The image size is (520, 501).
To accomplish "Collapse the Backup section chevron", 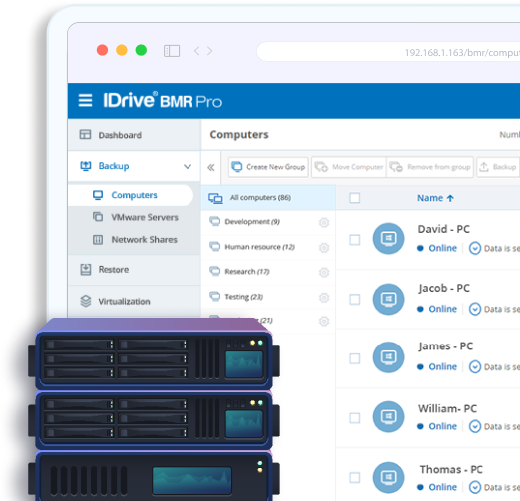I will [188, 166].
